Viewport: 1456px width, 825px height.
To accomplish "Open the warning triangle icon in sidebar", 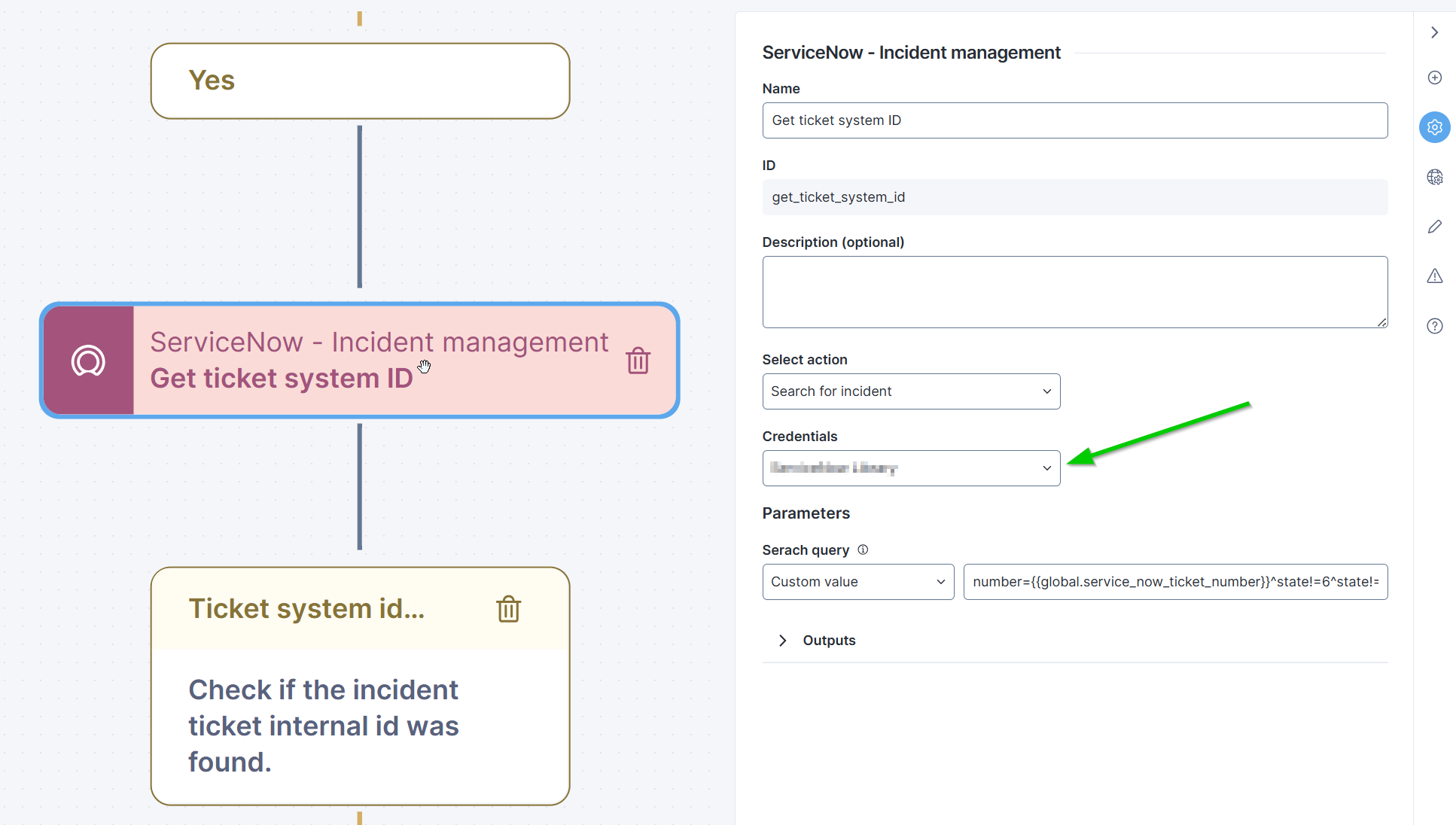I will pos(1434,276).
